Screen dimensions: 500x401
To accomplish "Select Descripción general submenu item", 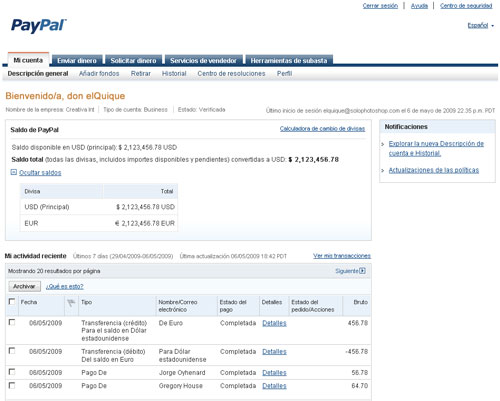I will point(38,73).
